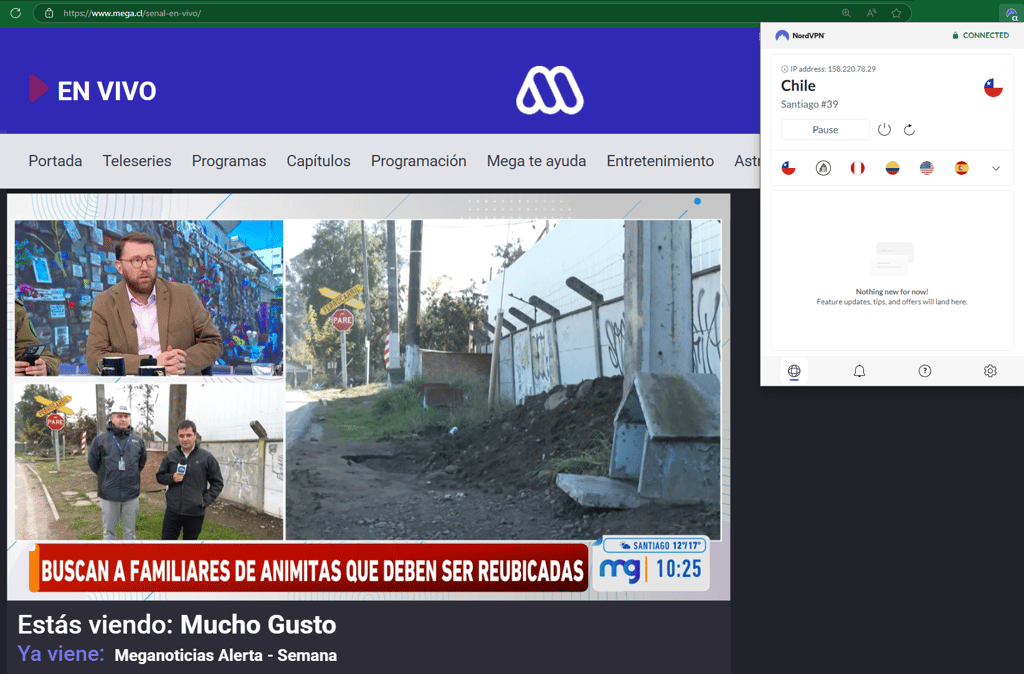
Task: Click the NordVPN logo in panel
Action: pyautogui.click(x=799, y=35)
